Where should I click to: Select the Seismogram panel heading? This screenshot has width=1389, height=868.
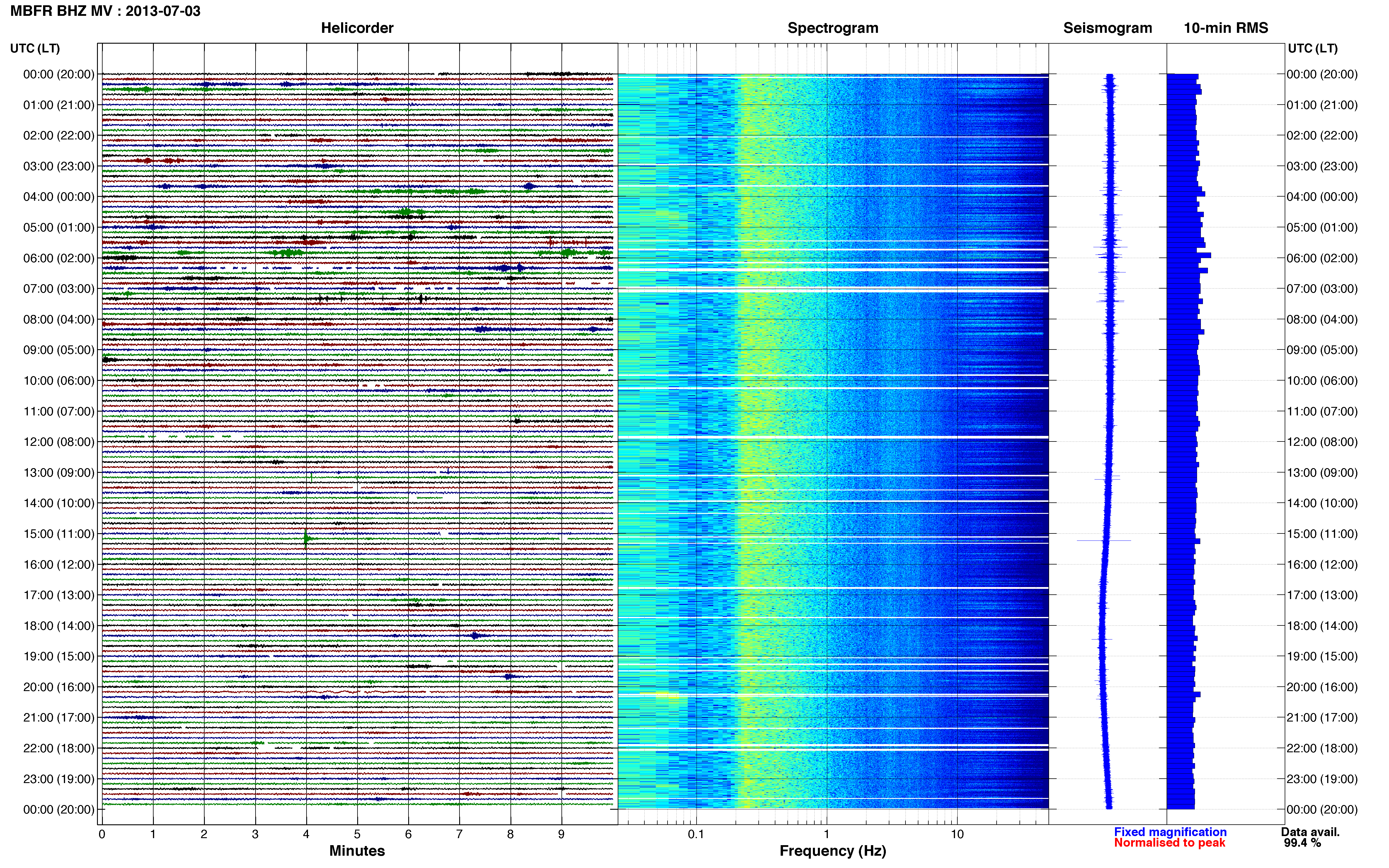tap(1108, 28)
